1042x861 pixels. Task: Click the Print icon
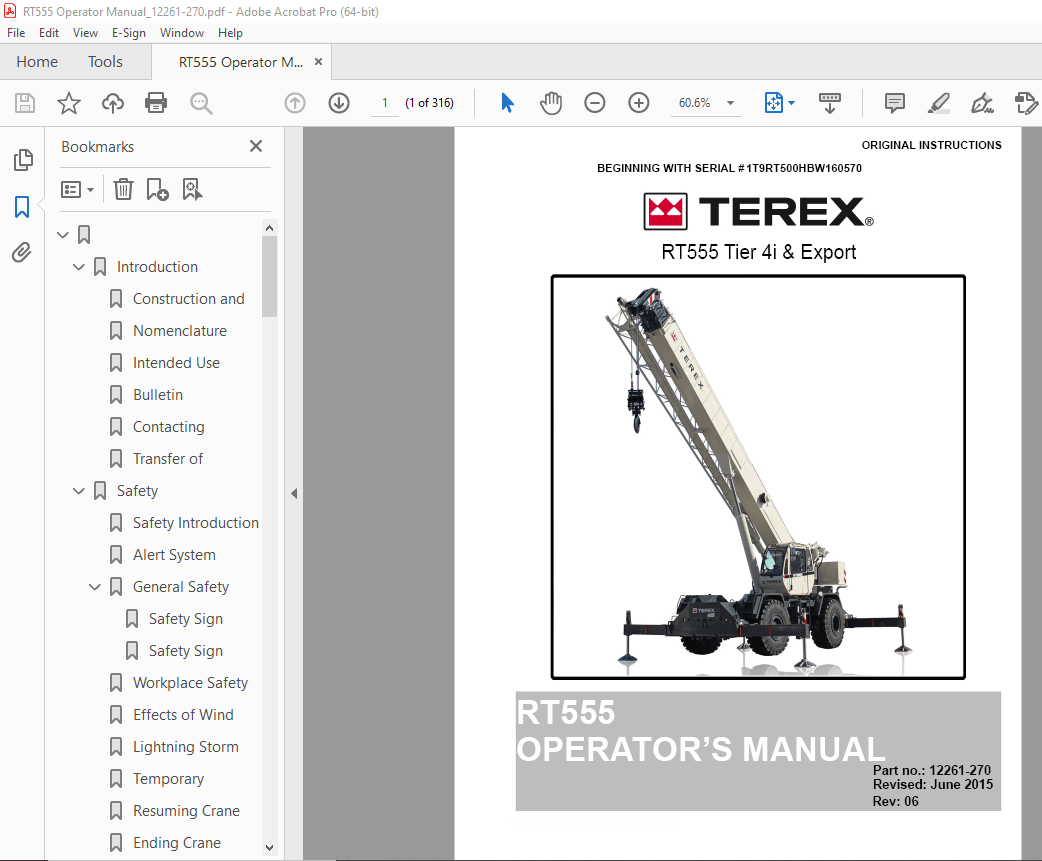click(x=156, y=103)
